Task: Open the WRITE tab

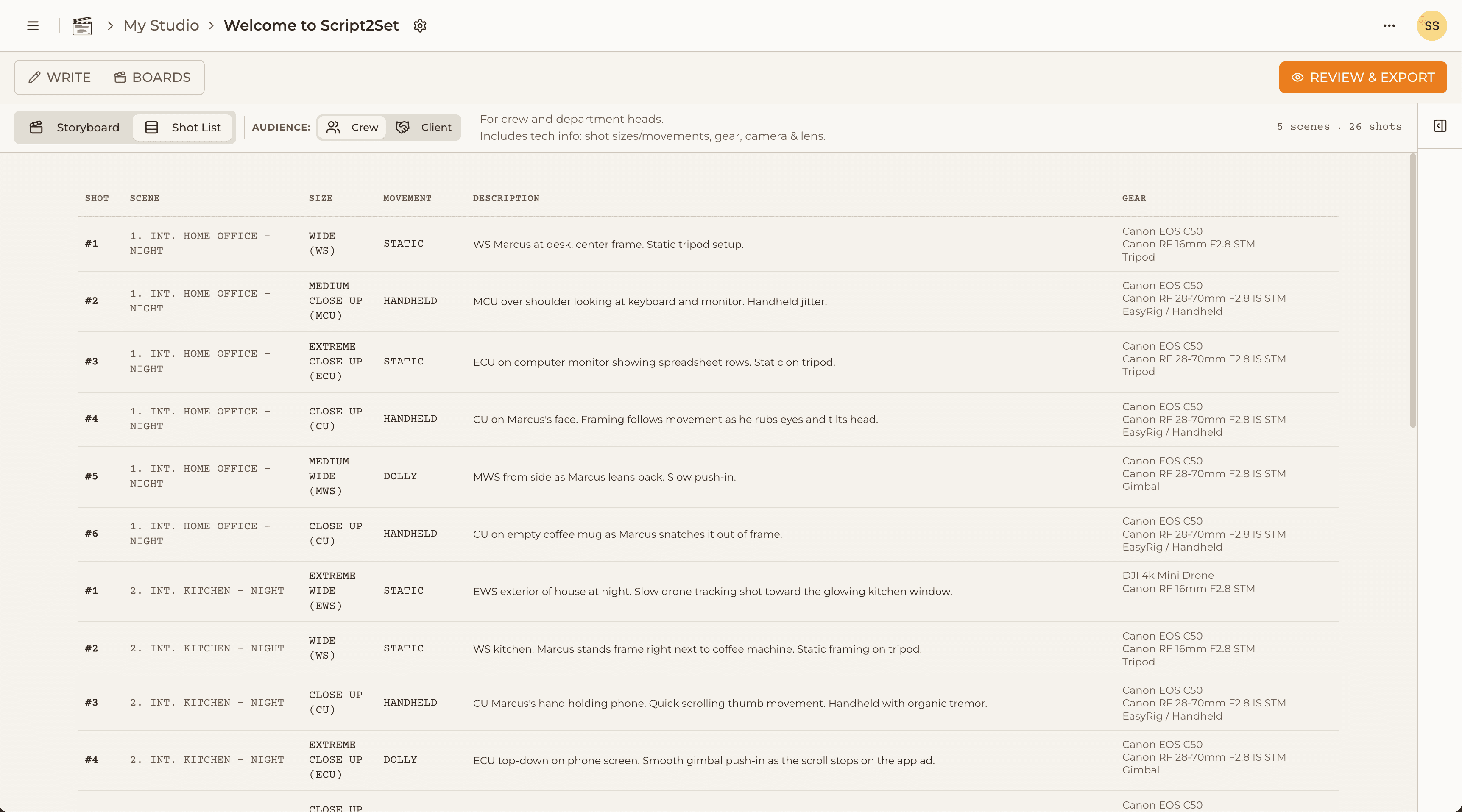Action: click(x=60, y=77)
